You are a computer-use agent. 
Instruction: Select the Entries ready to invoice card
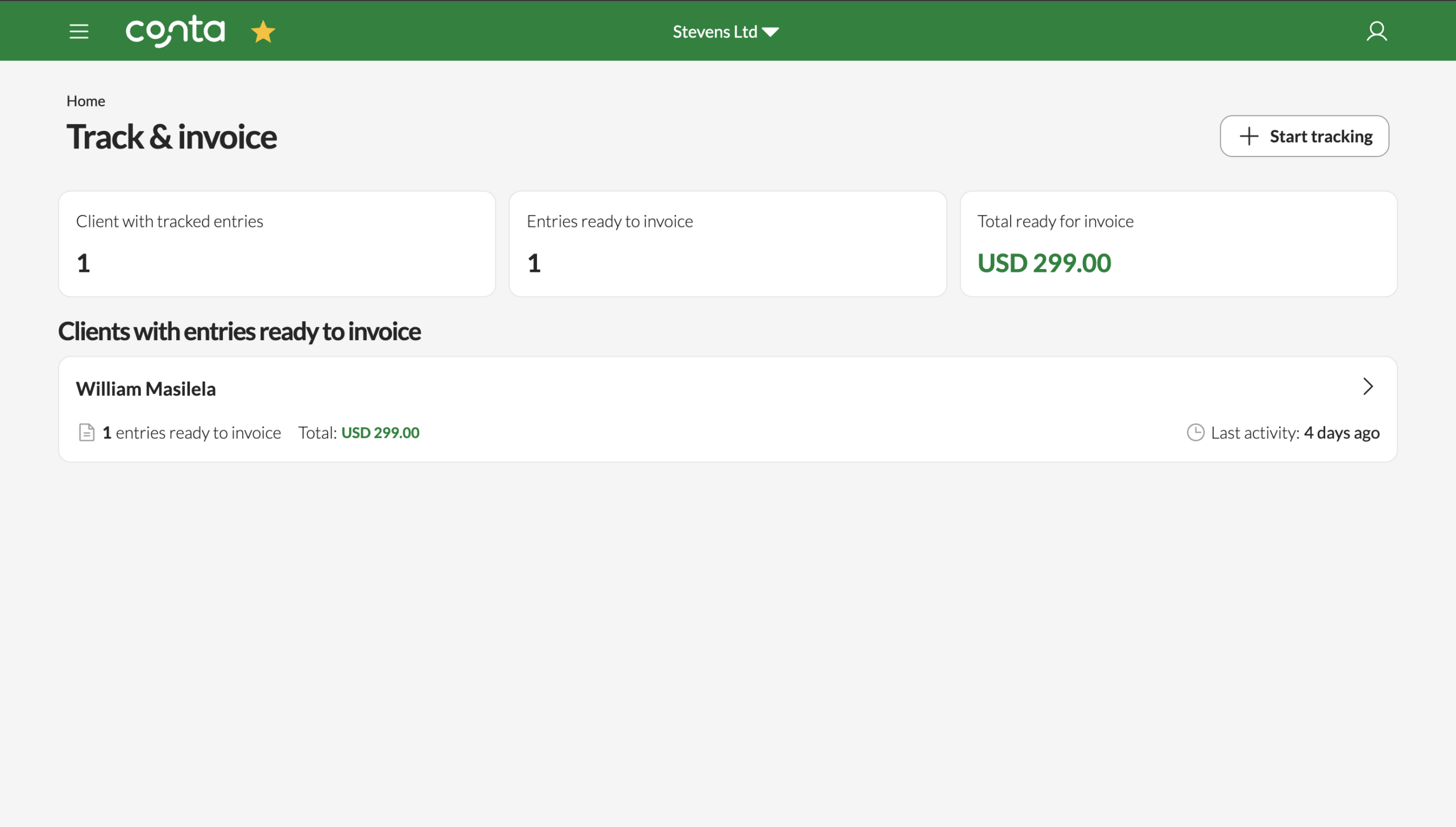click(727, 243)
